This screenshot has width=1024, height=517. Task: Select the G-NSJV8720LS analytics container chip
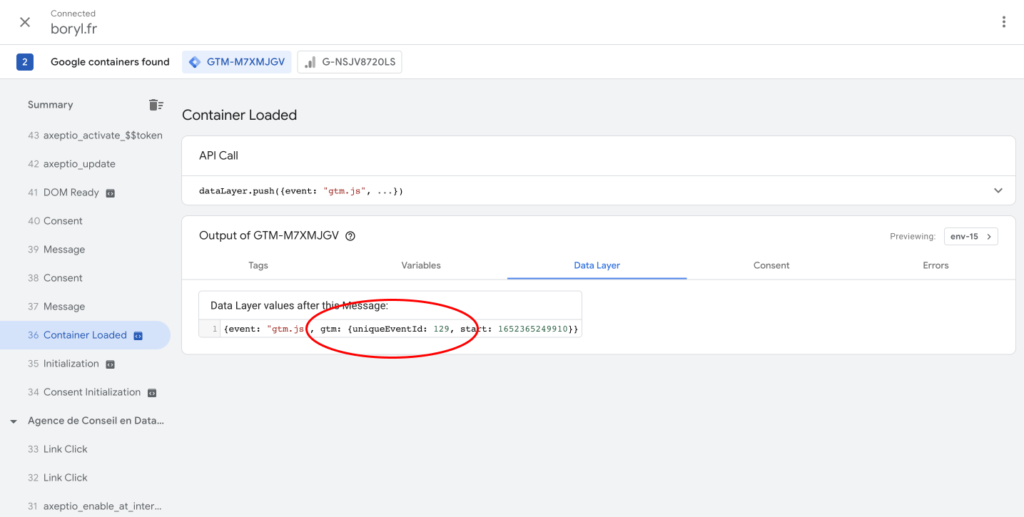pyautogui.click(x=349, y=62)
